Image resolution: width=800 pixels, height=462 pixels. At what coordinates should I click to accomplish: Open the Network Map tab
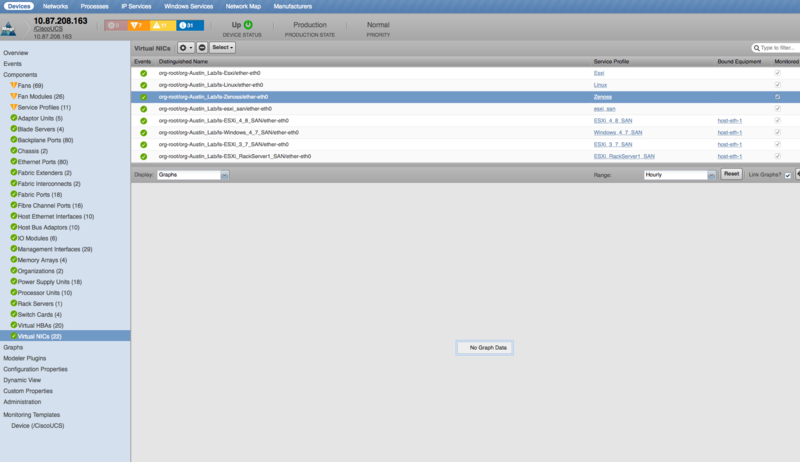tap(243, 6)
